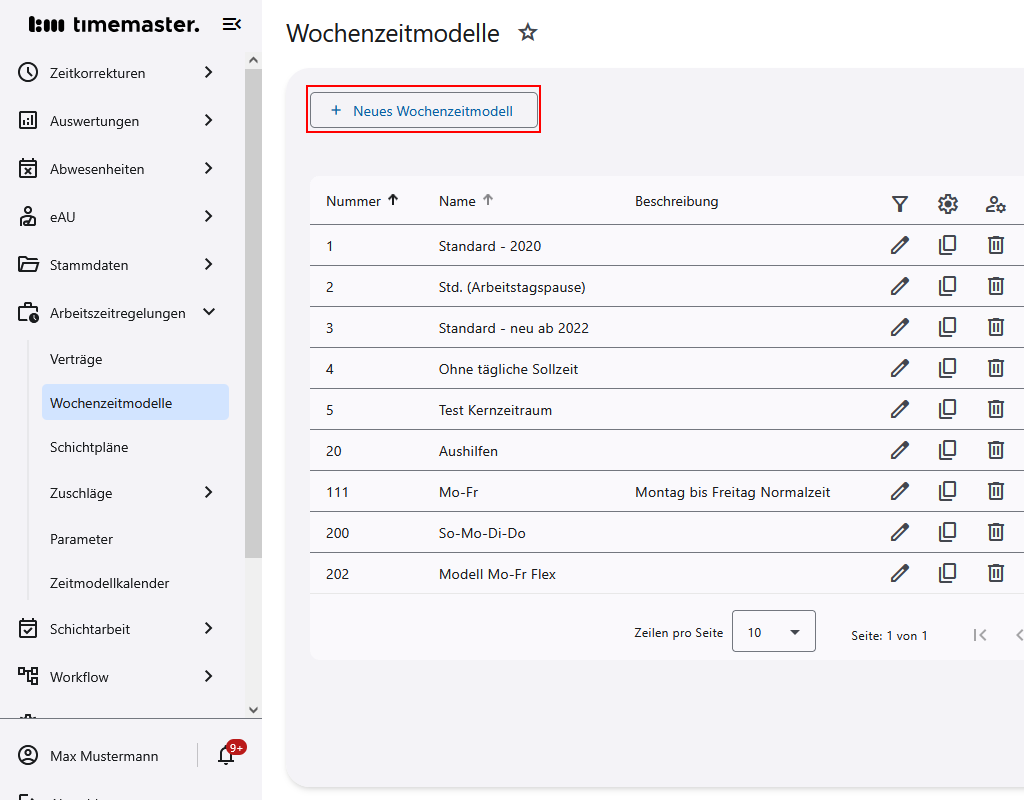Open notifications via the bell icon
The height and width of the screenshot is (800, 1024).
(x=224, y=755)
